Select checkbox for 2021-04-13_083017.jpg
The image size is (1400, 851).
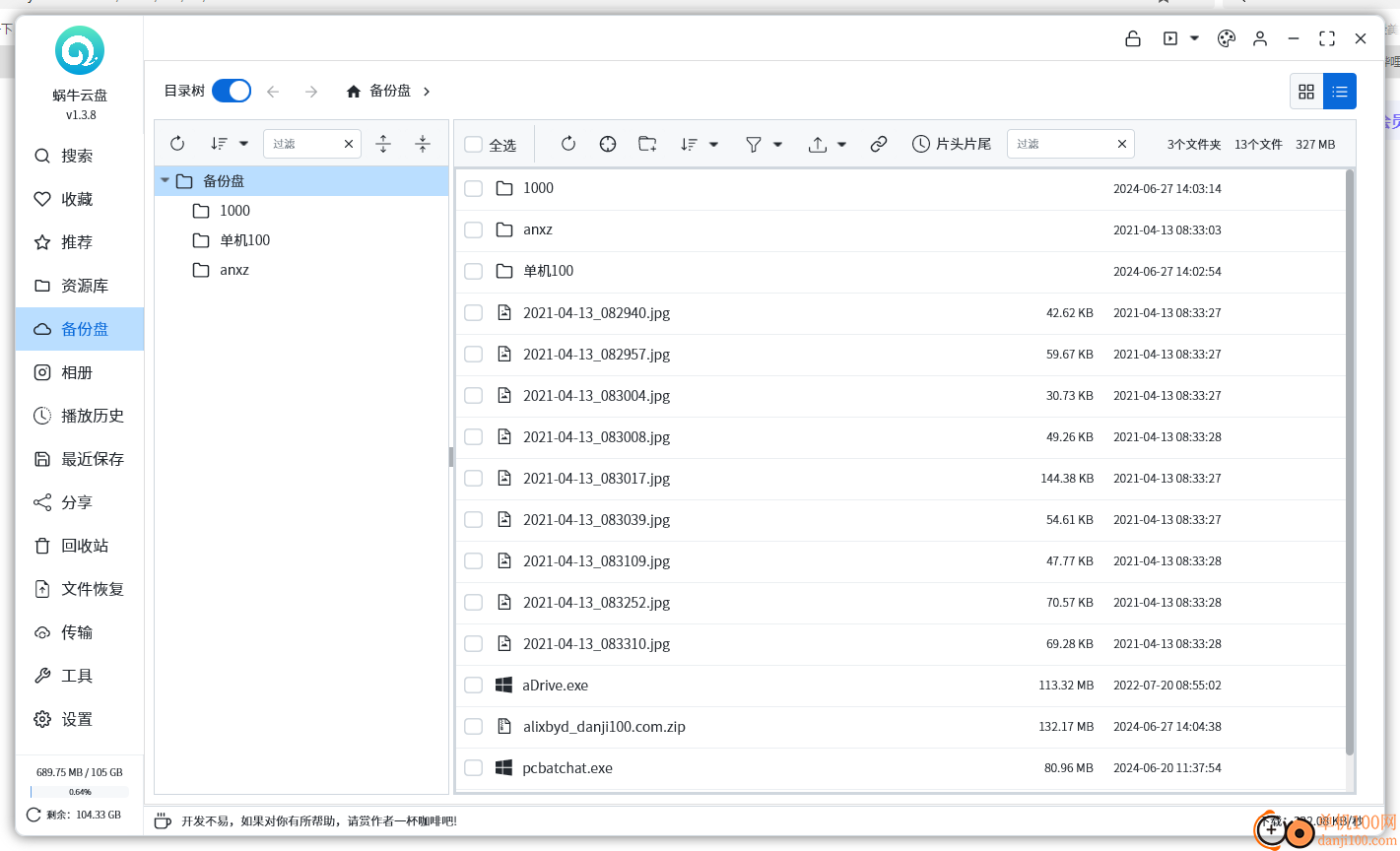pyautogui.click(x=474, y=478)
